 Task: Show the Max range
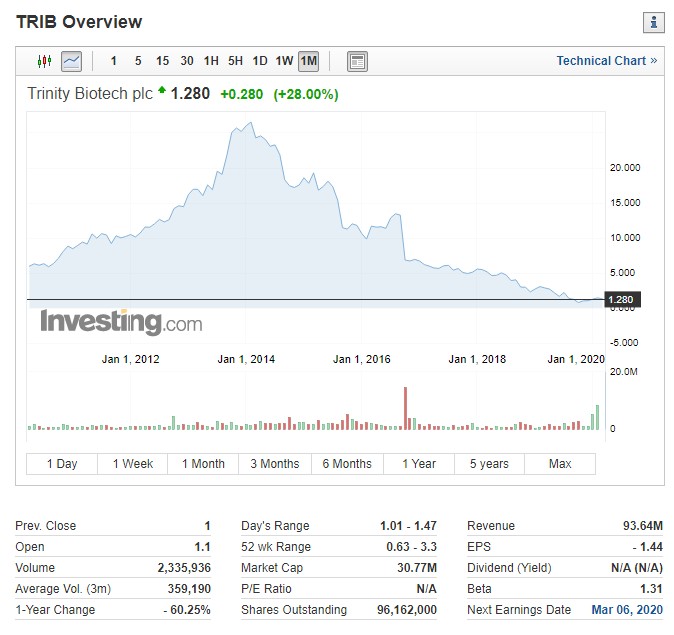coord(560,464)
